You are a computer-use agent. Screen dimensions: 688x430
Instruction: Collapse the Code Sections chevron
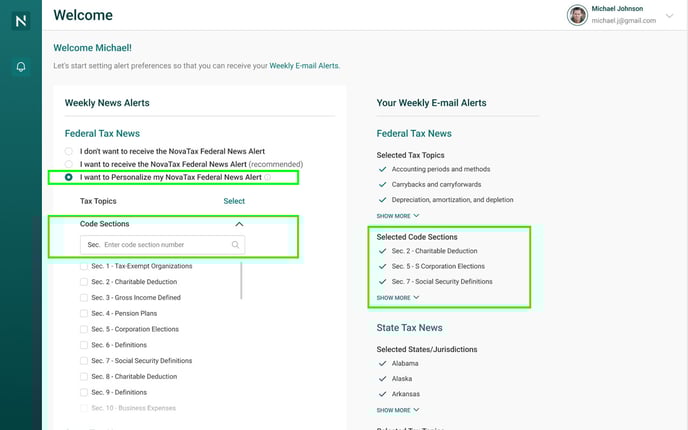pos(239,224)
